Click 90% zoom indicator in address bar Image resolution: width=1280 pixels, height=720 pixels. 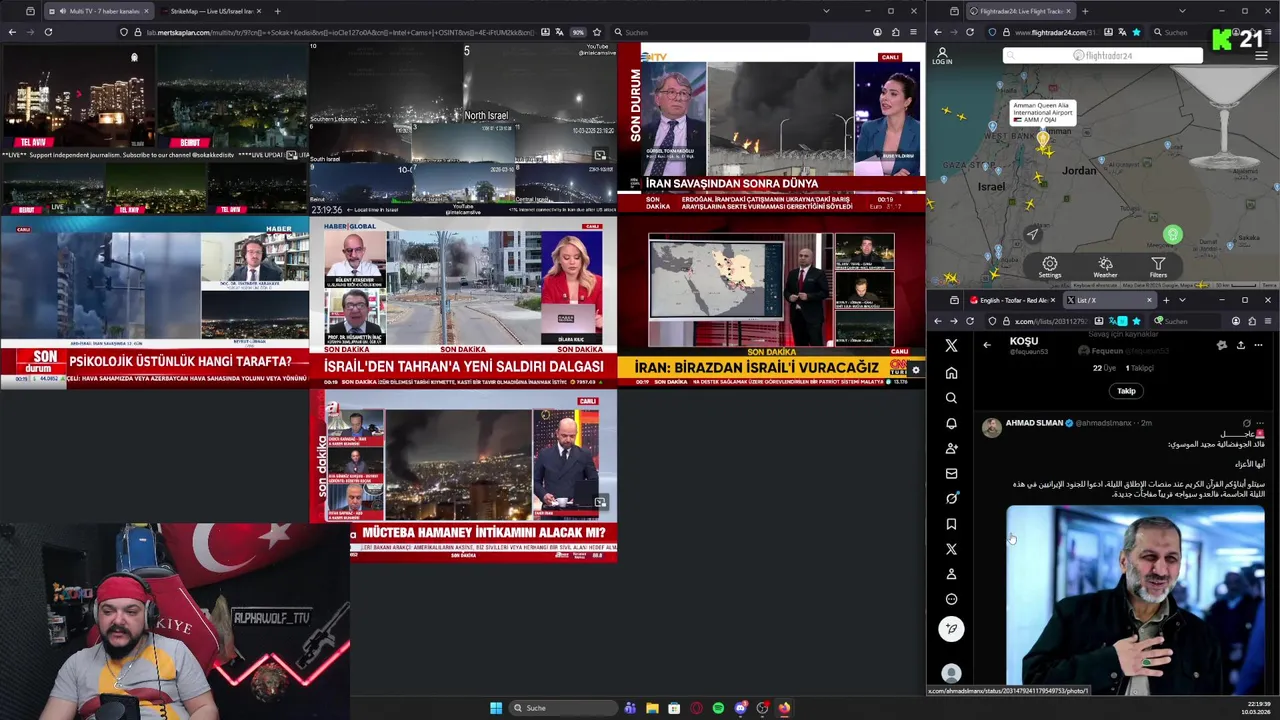click(x=578, y=32)
